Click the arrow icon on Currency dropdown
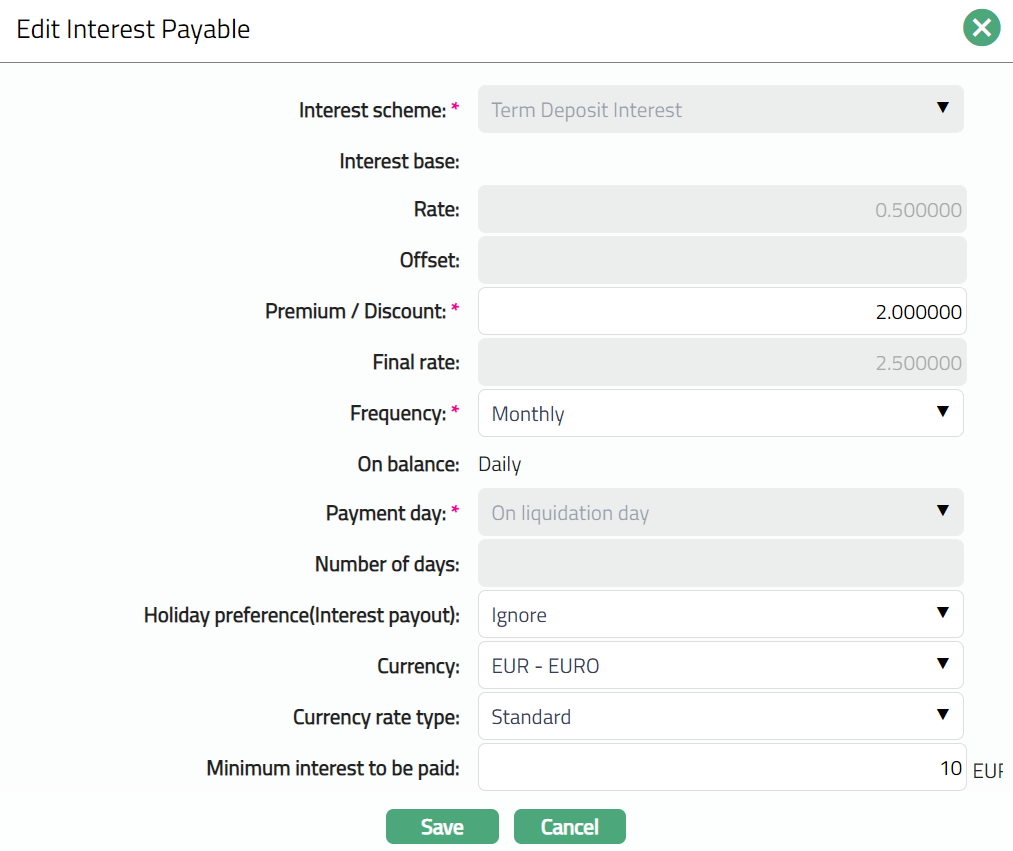Screen dimensions: 1013x851 coord(942,664)
